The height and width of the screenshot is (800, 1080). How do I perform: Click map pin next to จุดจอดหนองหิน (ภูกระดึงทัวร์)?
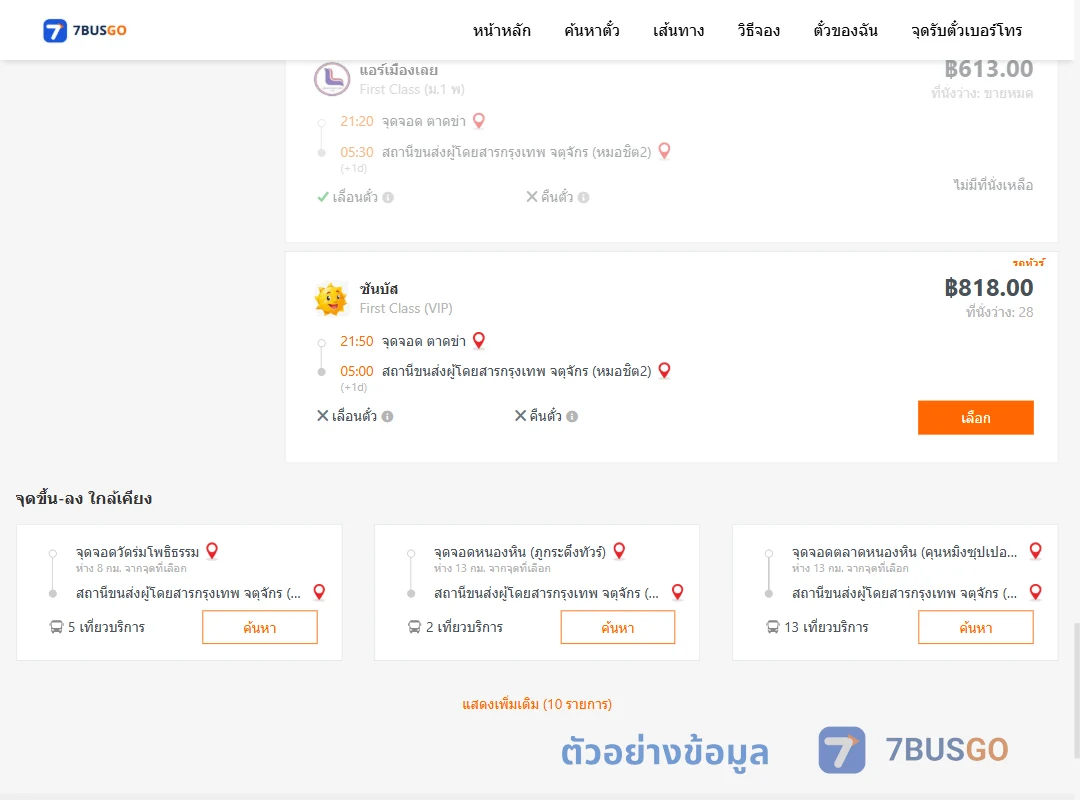coord(619,551)
